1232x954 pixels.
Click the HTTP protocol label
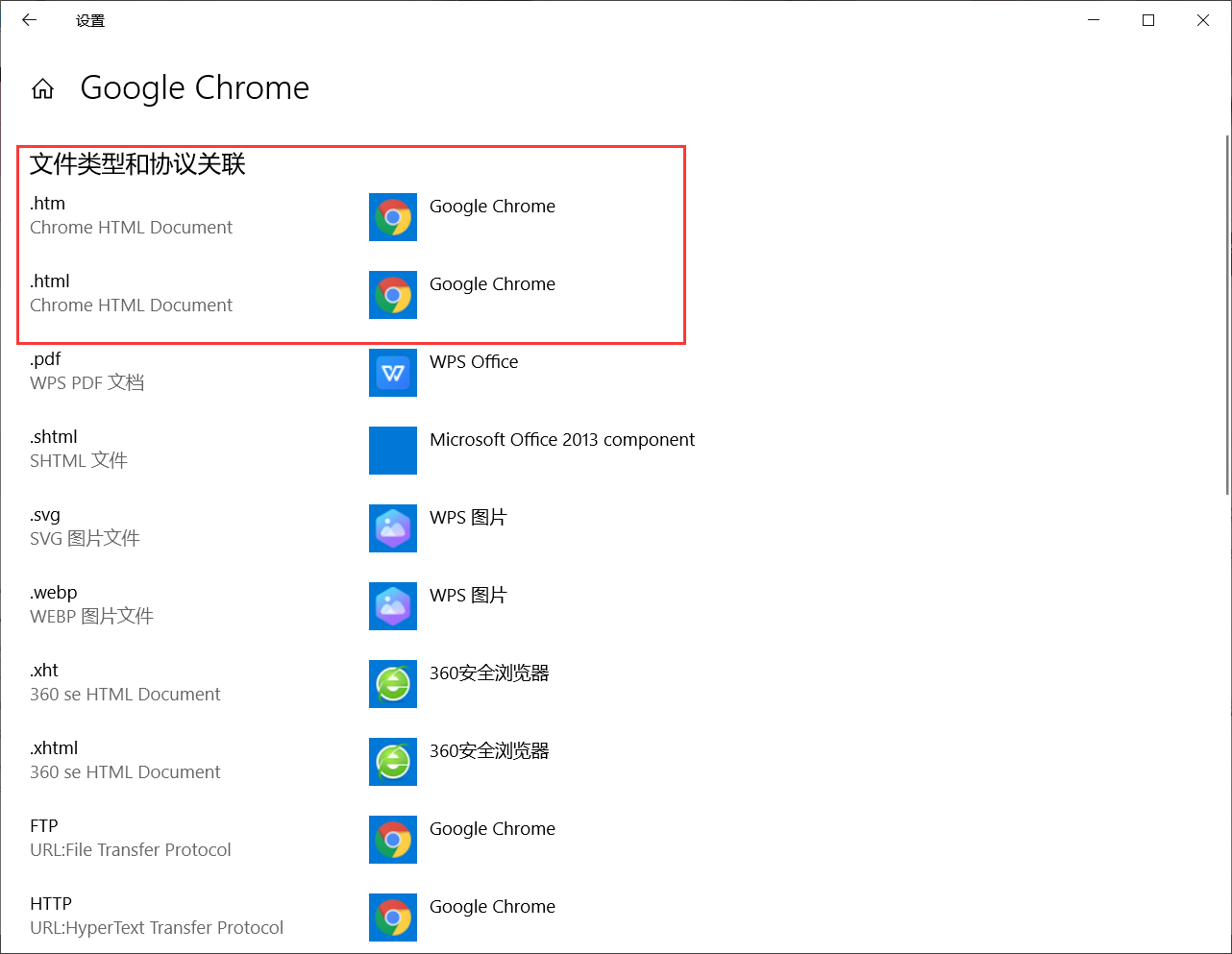[x=51, y=904]
